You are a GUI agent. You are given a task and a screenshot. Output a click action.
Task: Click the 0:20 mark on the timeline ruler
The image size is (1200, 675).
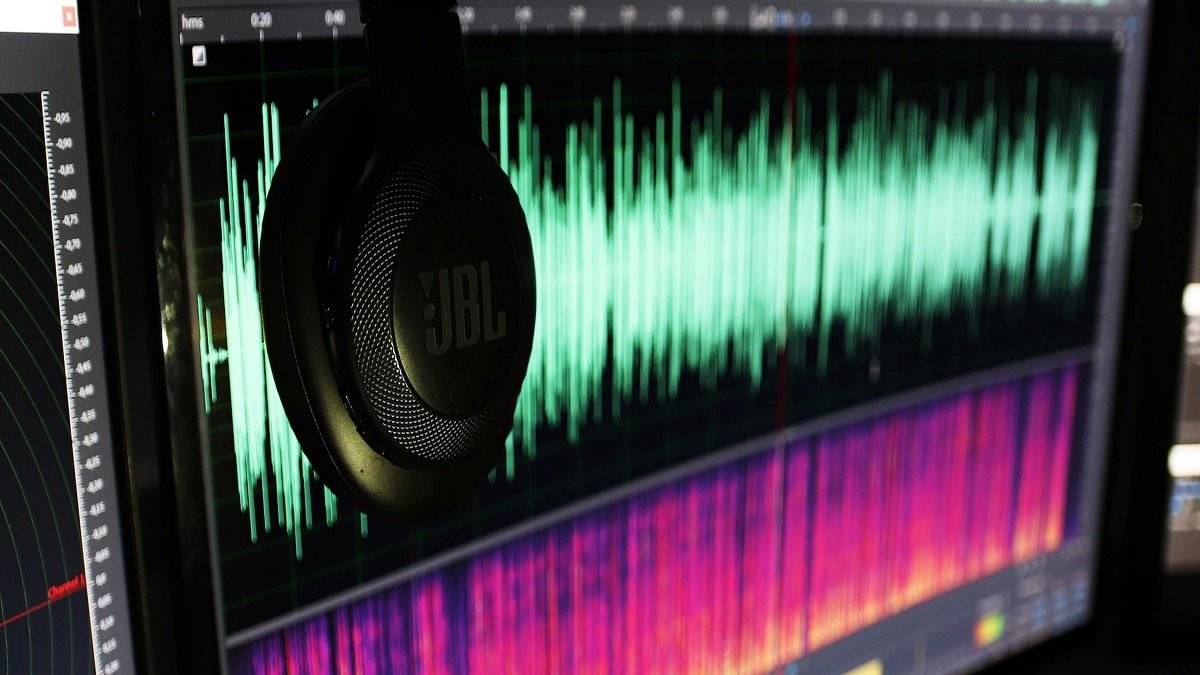click(261, 18)
